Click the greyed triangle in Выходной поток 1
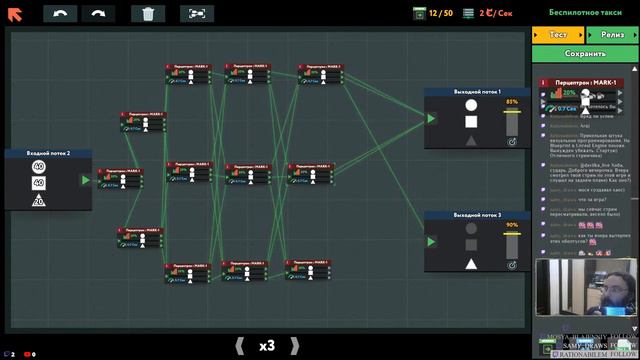The width and height of the screenshot is (640, 360). pos(471,140)
